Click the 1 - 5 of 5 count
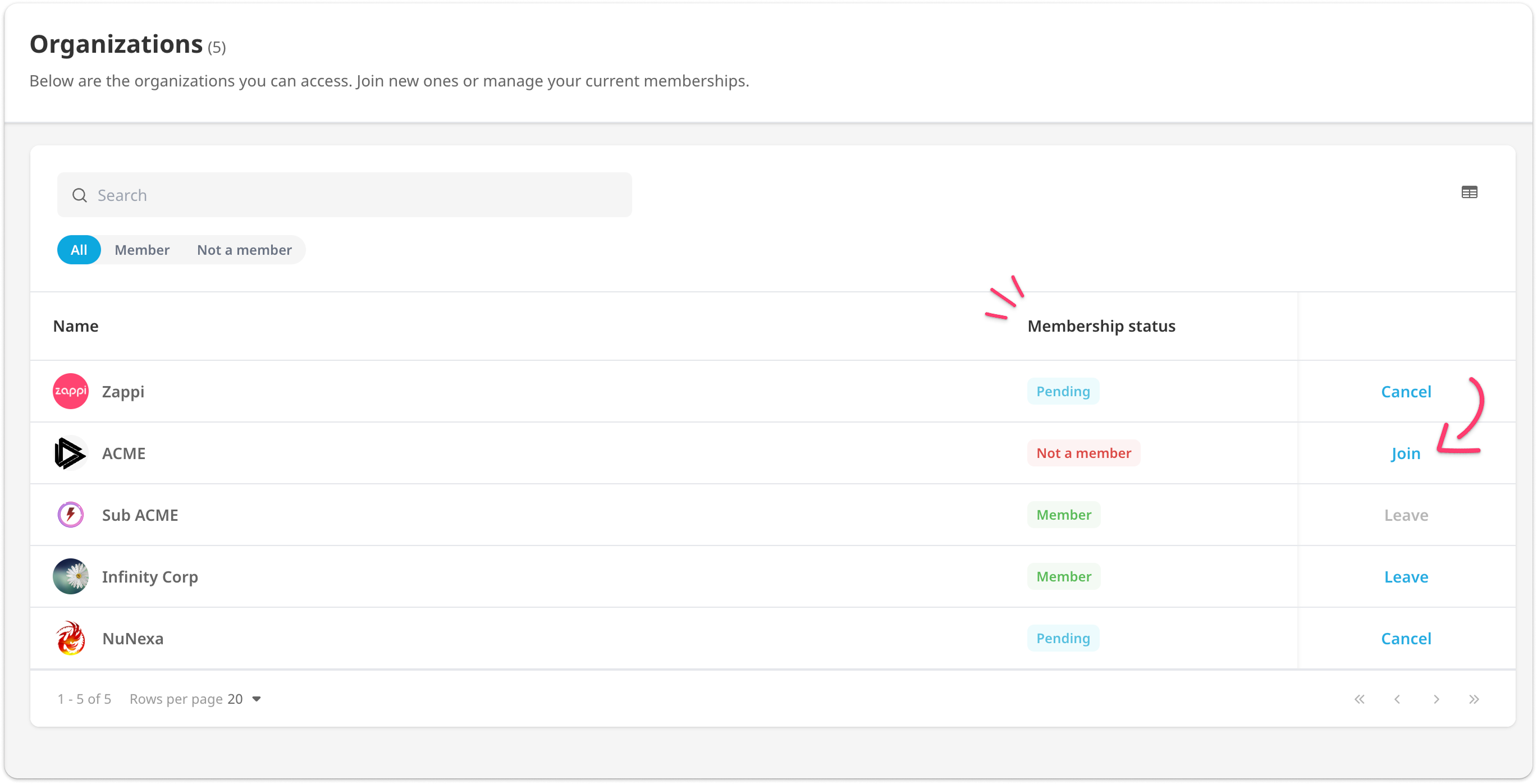Viewport: 1537px width, 784px height. [84, 699]
